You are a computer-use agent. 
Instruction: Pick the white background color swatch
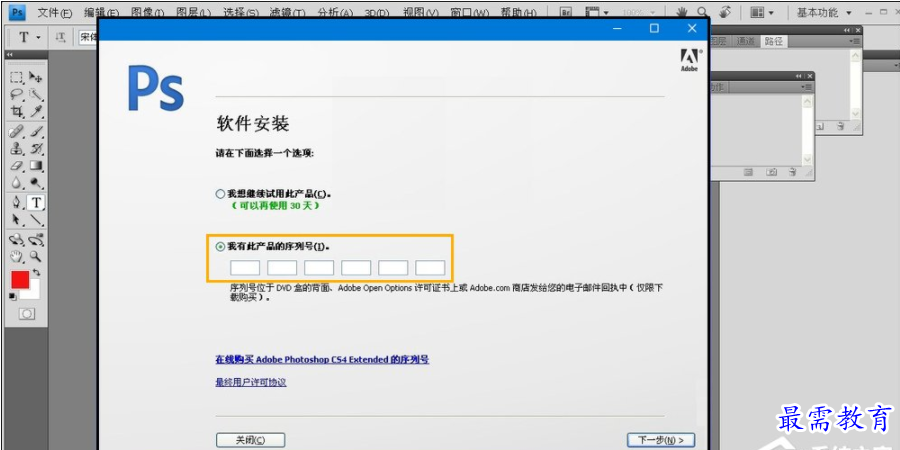(x=34, y=293)
